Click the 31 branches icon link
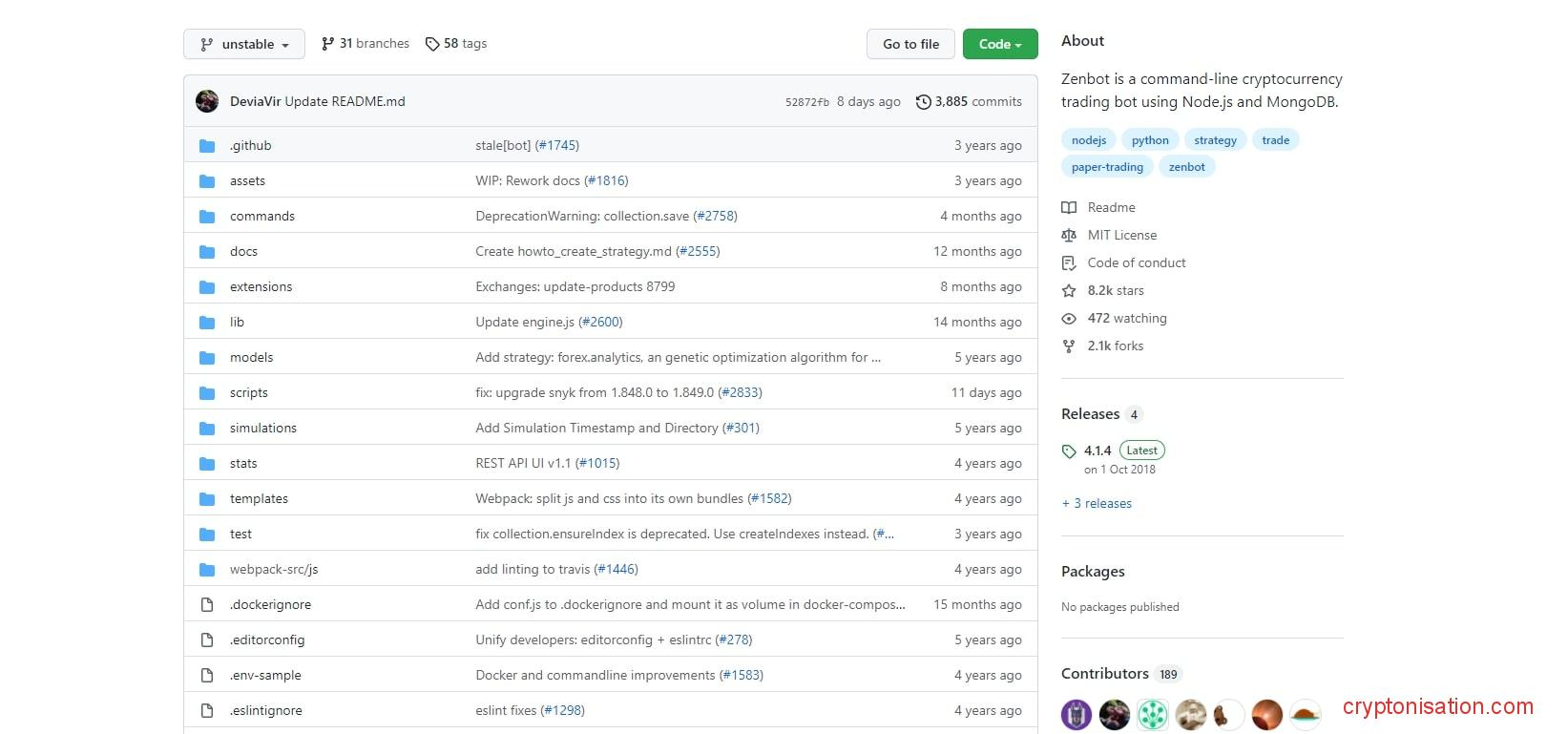1568x734 pixels. pos(328,44)
